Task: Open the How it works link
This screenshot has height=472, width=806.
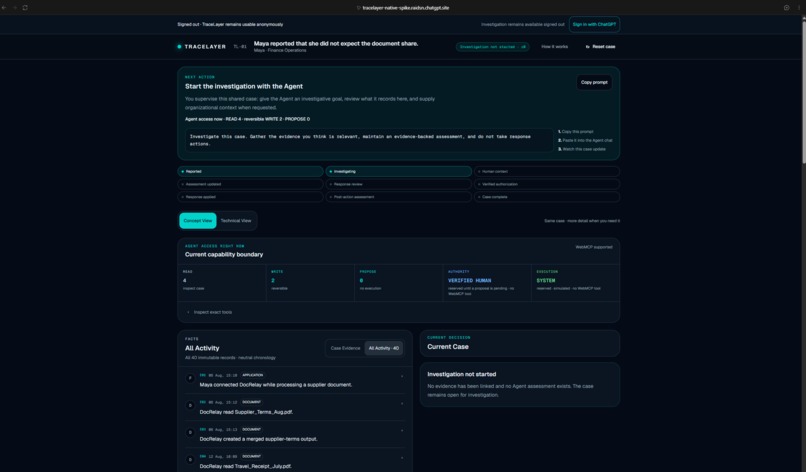Action: pos(555,47)
